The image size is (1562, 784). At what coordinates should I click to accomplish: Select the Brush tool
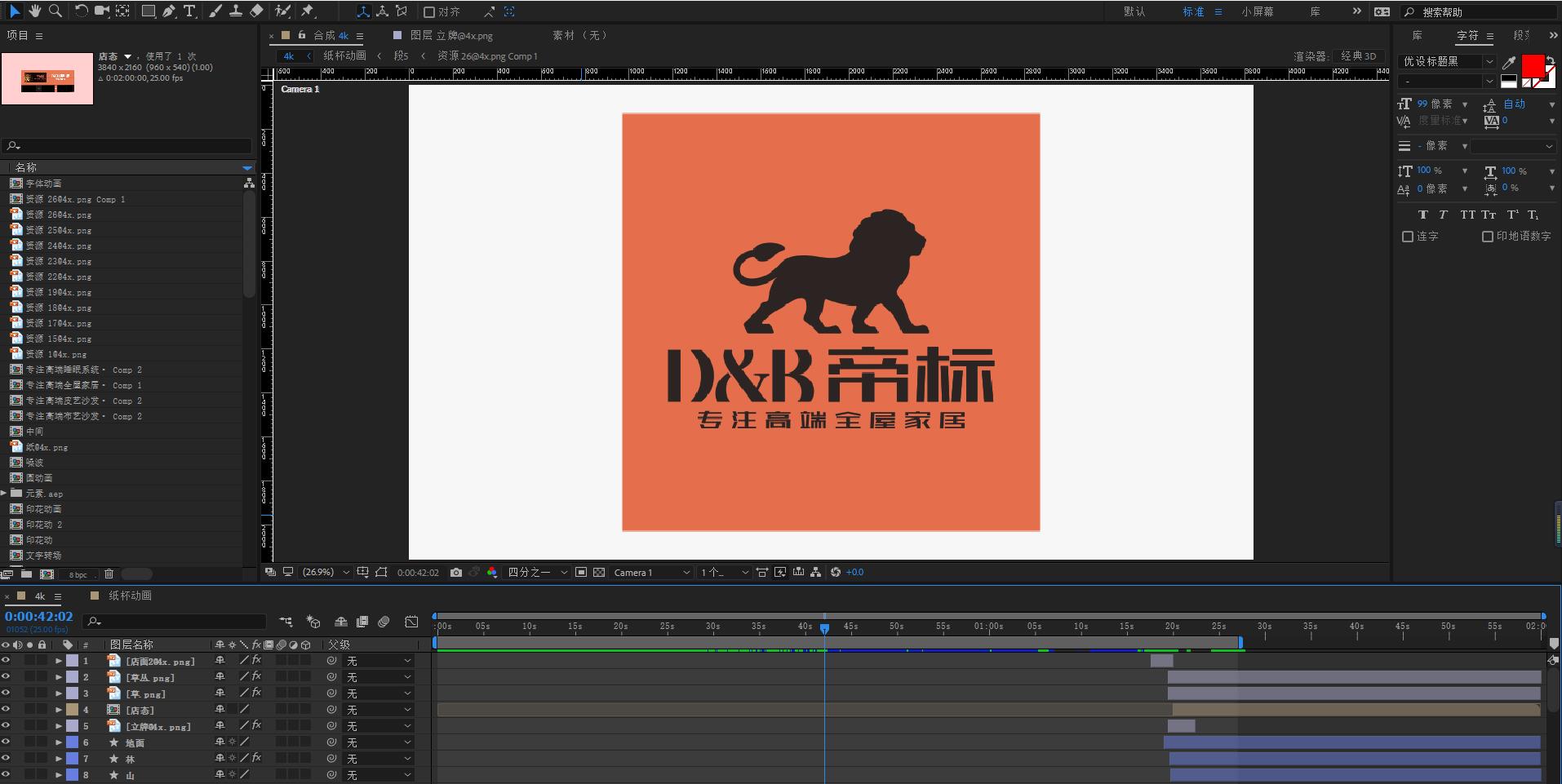[x=215, y=11]
